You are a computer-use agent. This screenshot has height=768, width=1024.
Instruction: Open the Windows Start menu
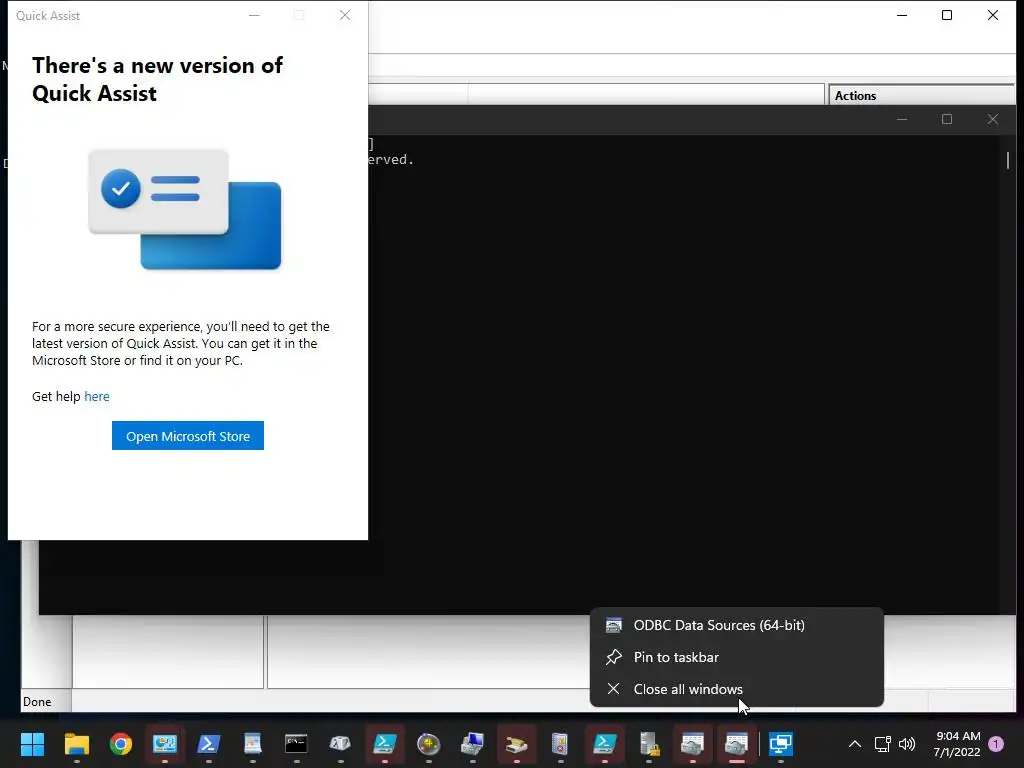click(x=32, y=744)
